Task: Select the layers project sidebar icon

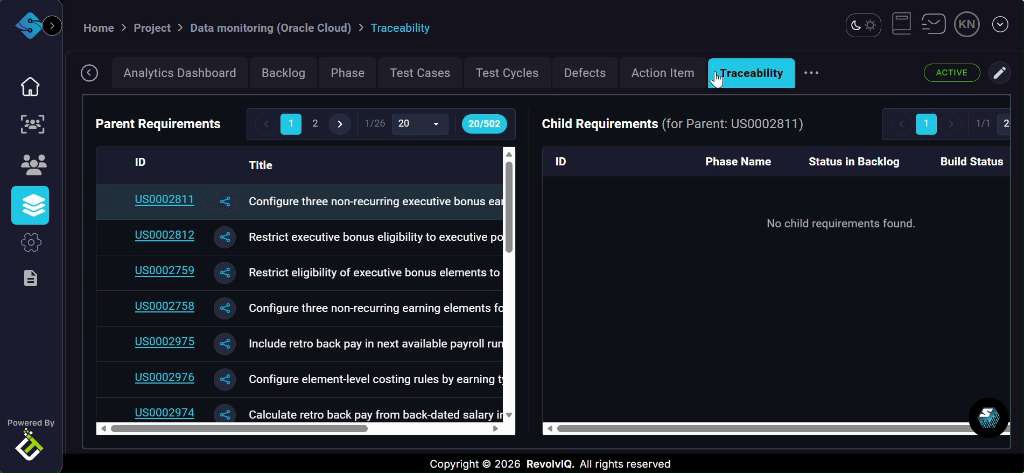Action: coord(30,205)
